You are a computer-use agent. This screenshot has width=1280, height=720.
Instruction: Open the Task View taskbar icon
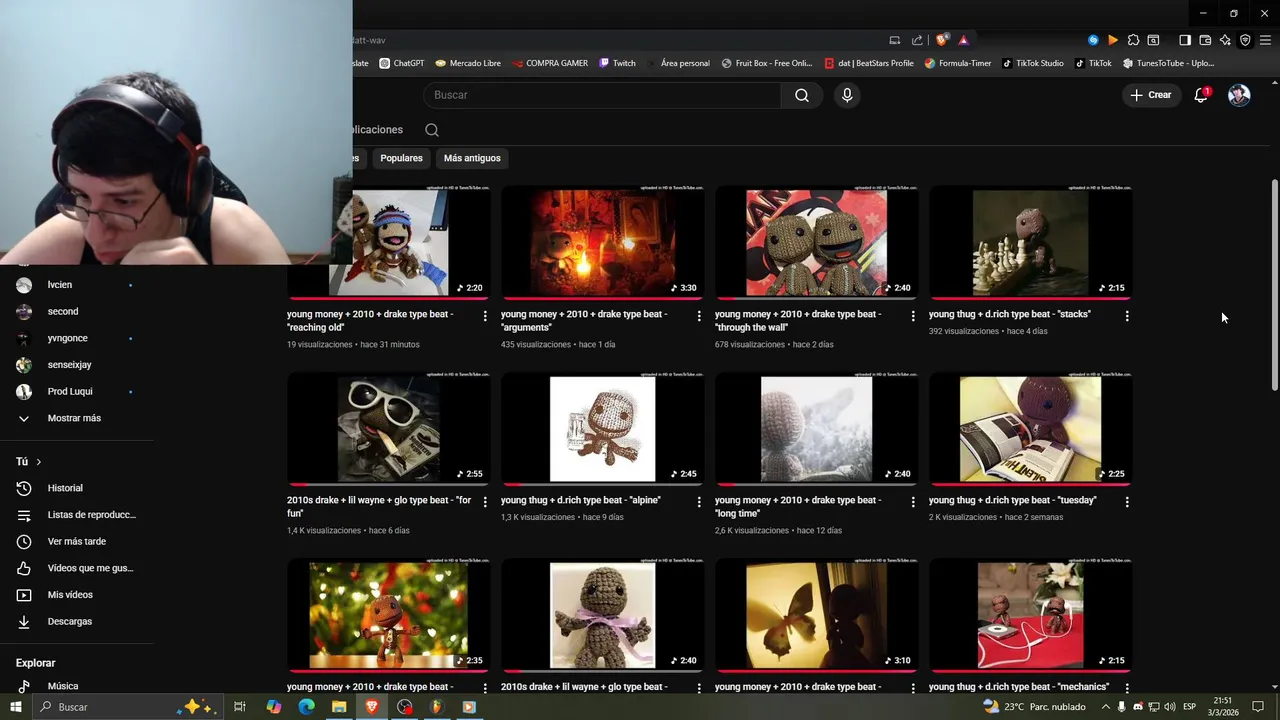(240, 707)
